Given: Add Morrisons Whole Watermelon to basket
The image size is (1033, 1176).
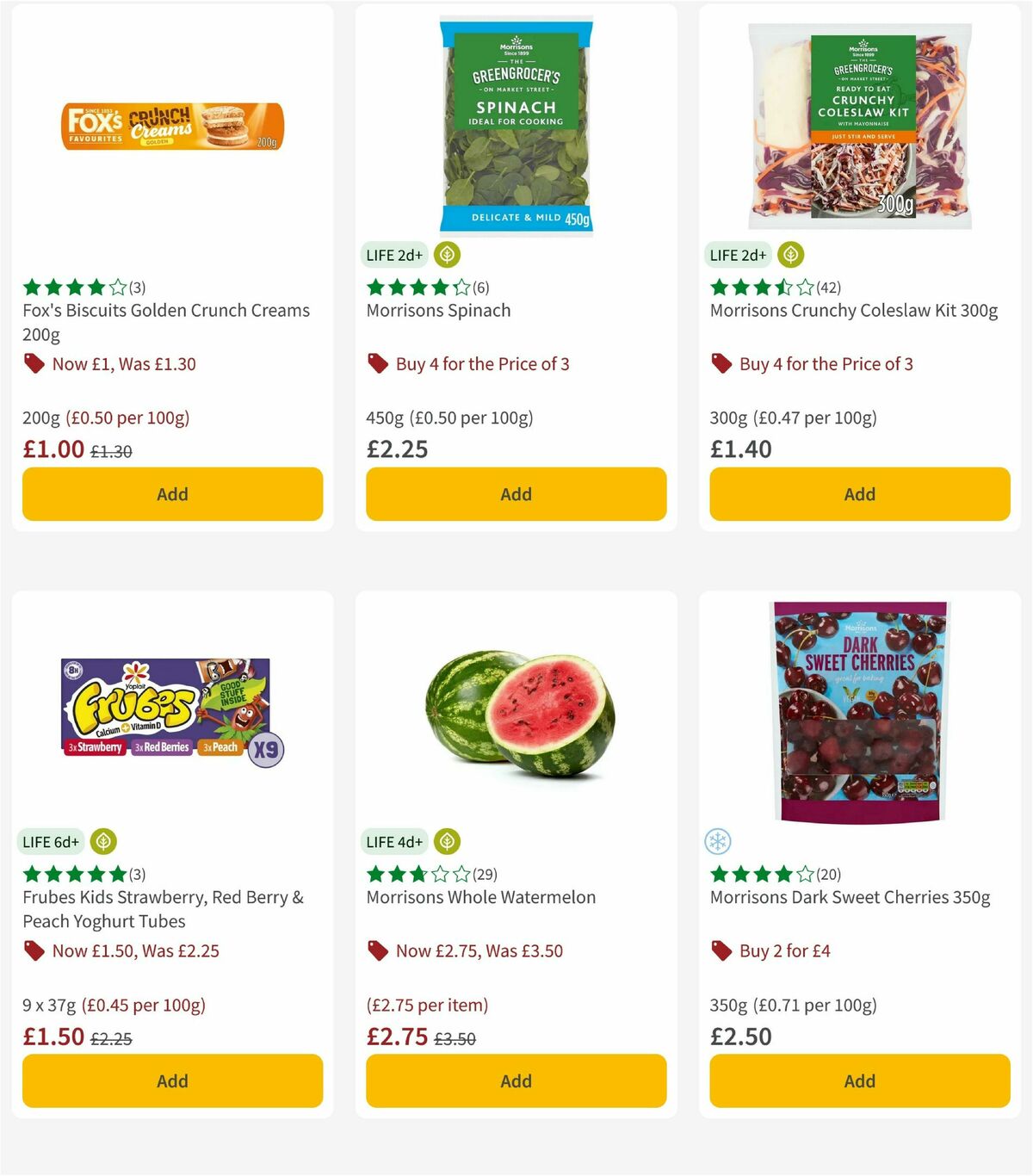Looking at the screenshot, I should (516, 1080).
